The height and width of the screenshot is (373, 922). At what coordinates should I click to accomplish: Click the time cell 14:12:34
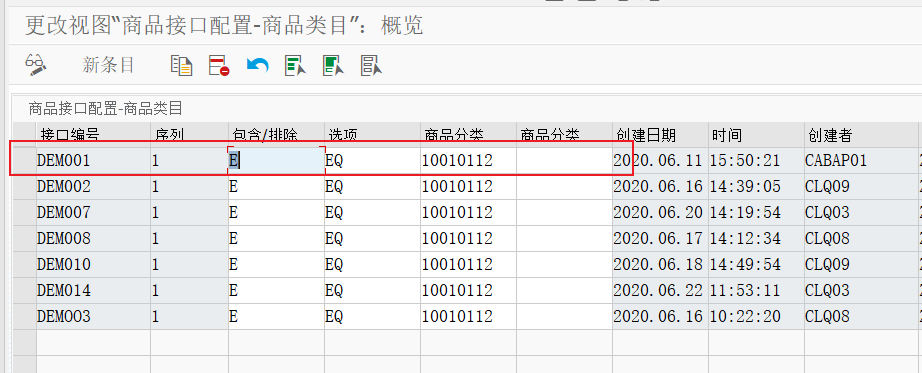click(x=756, y=238)
